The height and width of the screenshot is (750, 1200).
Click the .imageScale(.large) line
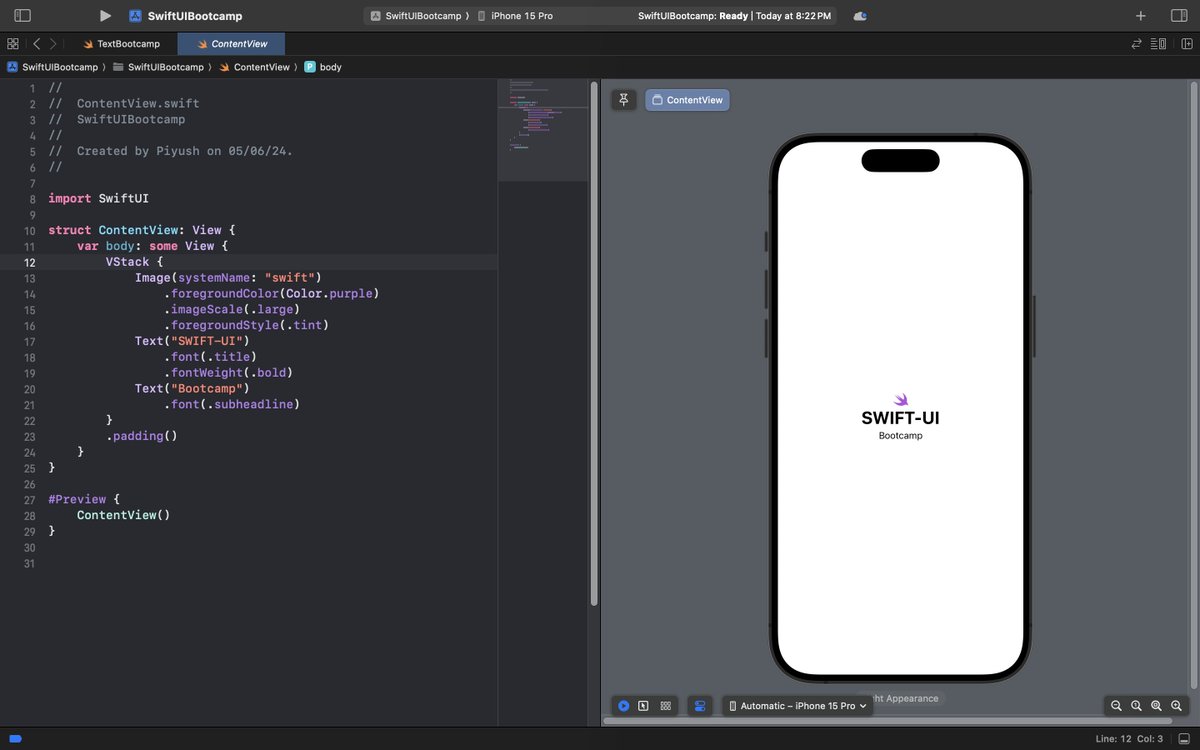tap(232, 310)
